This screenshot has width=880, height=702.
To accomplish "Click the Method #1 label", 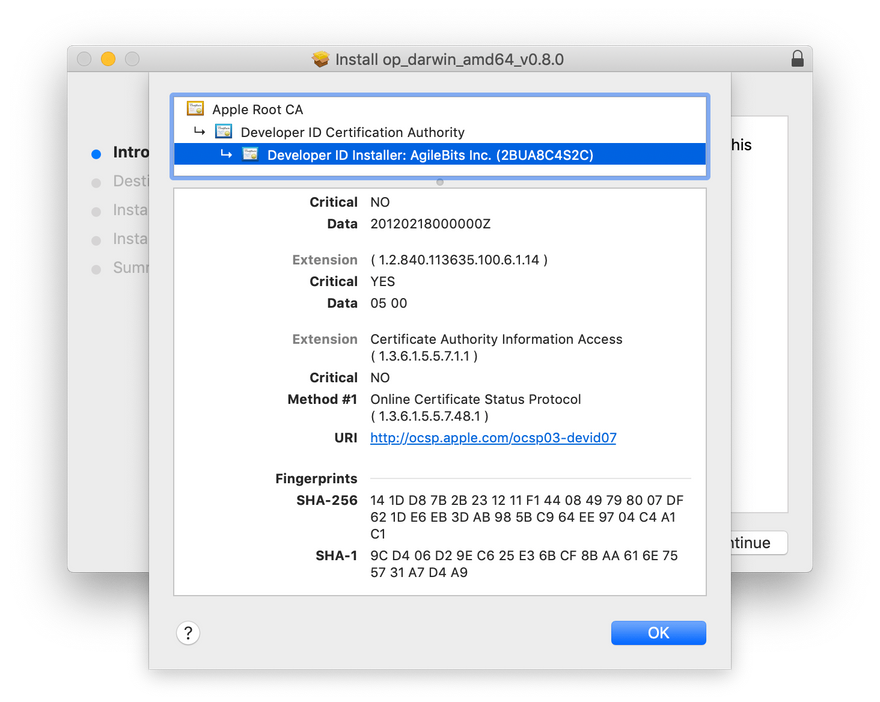I will coord(322,399).
